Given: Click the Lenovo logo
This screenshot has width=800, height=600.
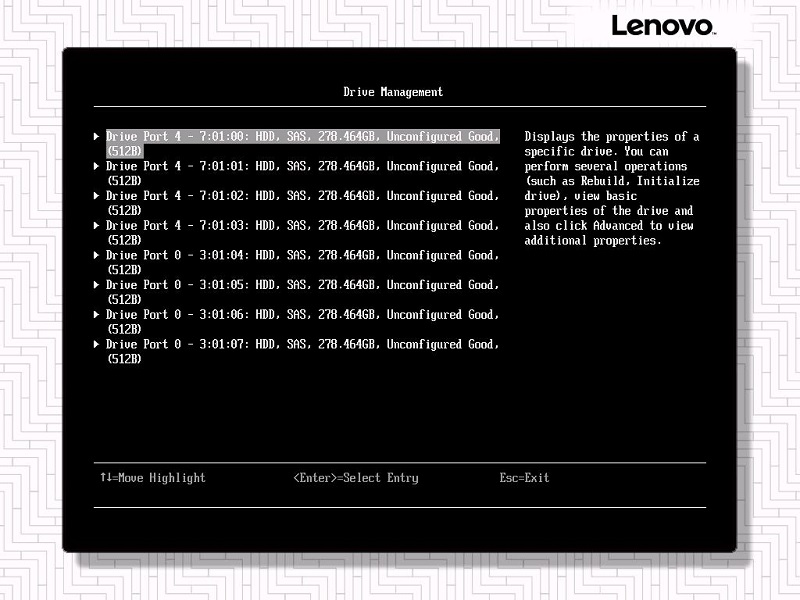Looking at the screenshot, I should click(x=663, y=25).
